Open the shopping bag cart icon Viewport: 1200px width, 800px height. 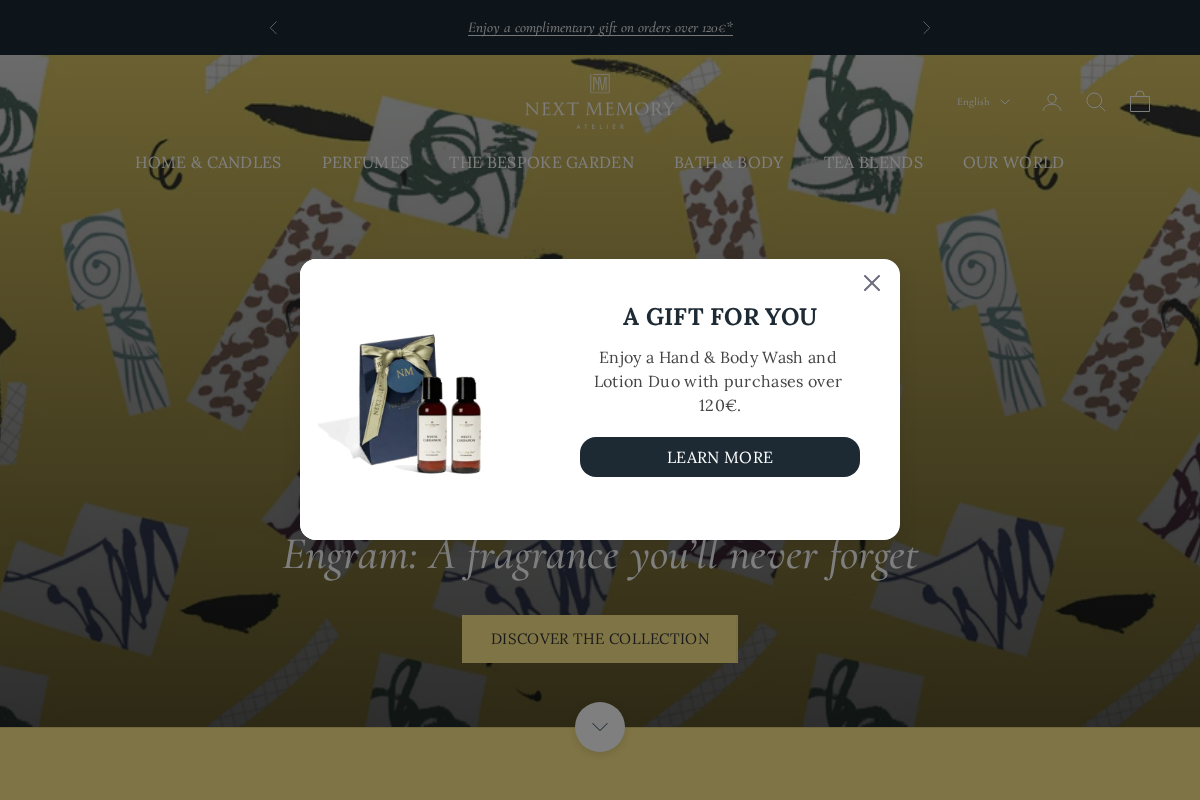point(1140,102)
